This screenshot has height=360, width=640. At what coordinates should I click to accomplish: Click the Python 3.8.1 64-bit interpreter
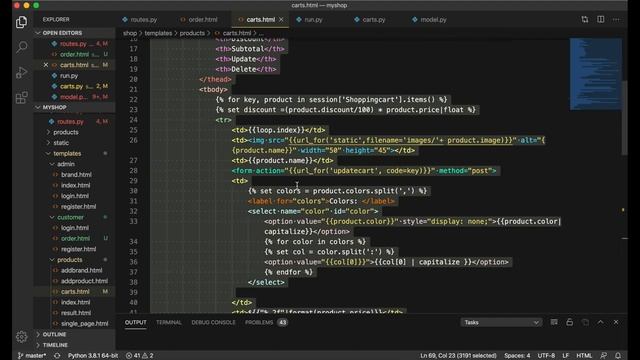point(93,356)
